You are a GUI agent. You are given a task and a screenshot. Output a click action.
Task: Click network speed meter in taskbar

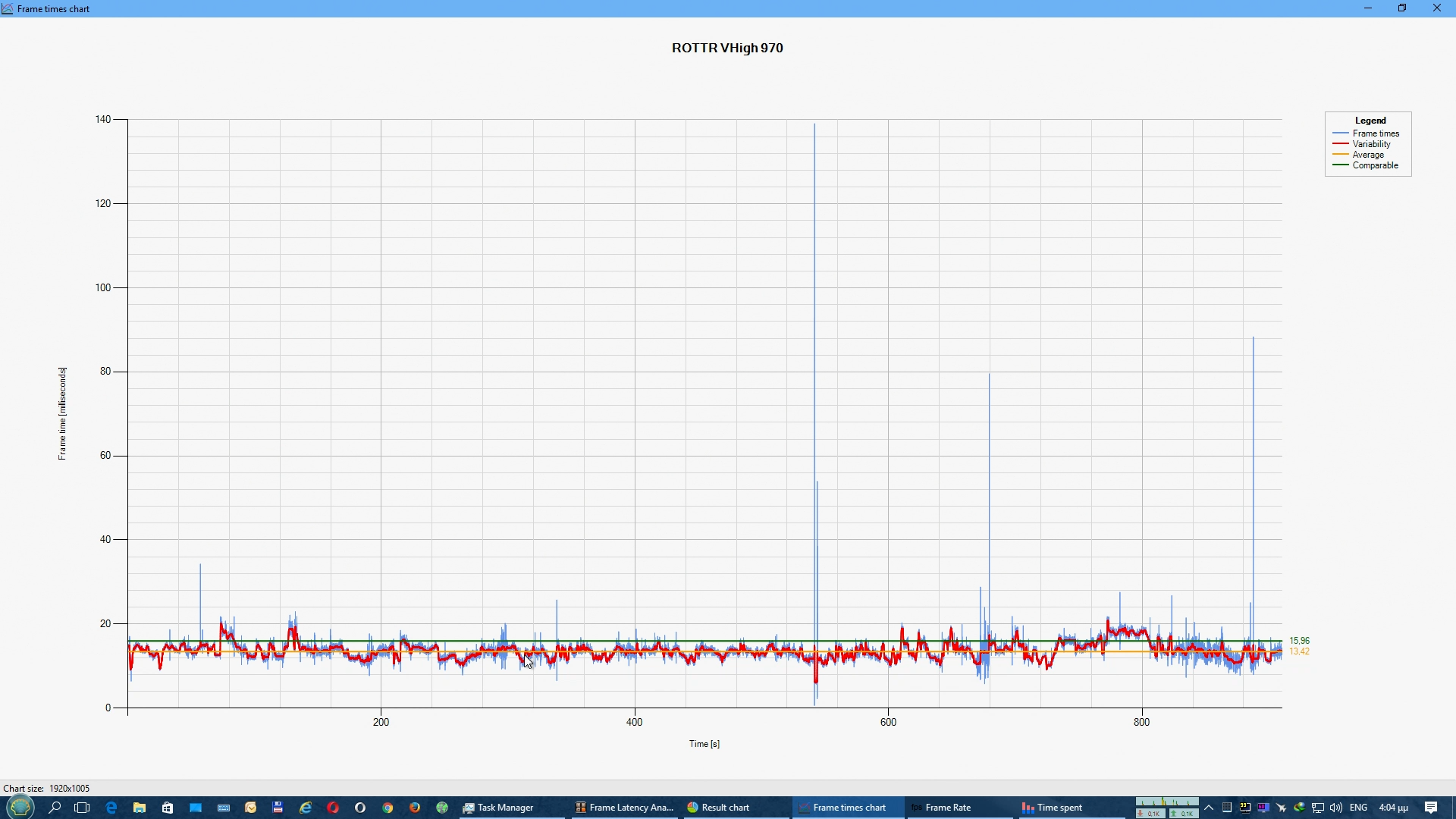click(x=1167, y=808)
